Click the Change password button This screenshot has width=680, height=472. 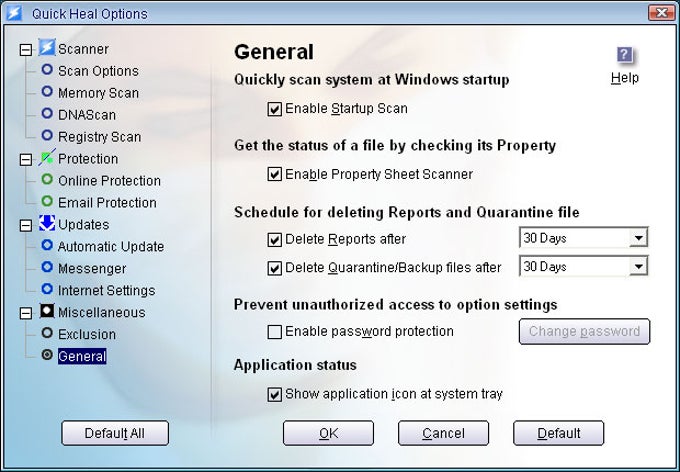point(584,331)
